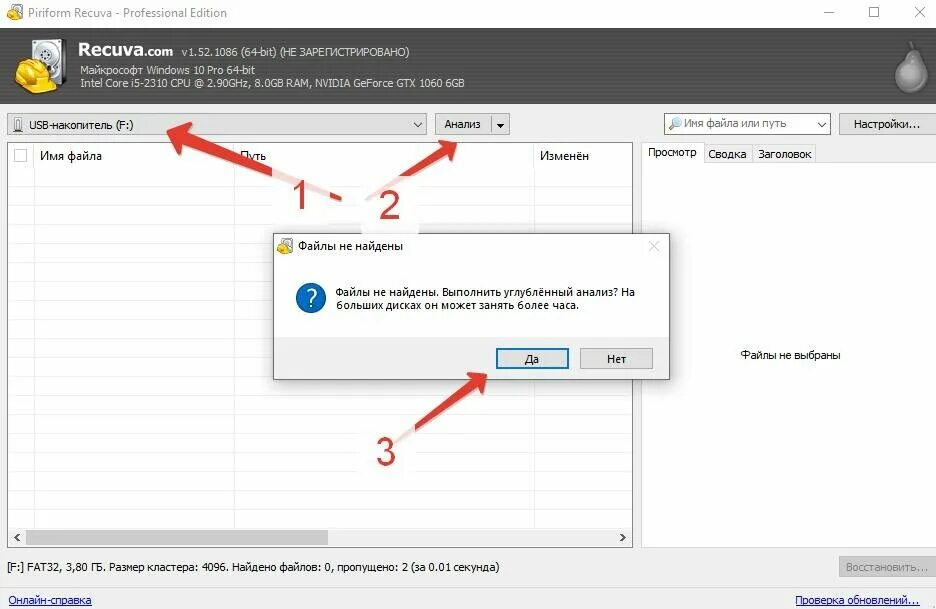
Task: Click the Путь column header
Action: coord(384,156)
